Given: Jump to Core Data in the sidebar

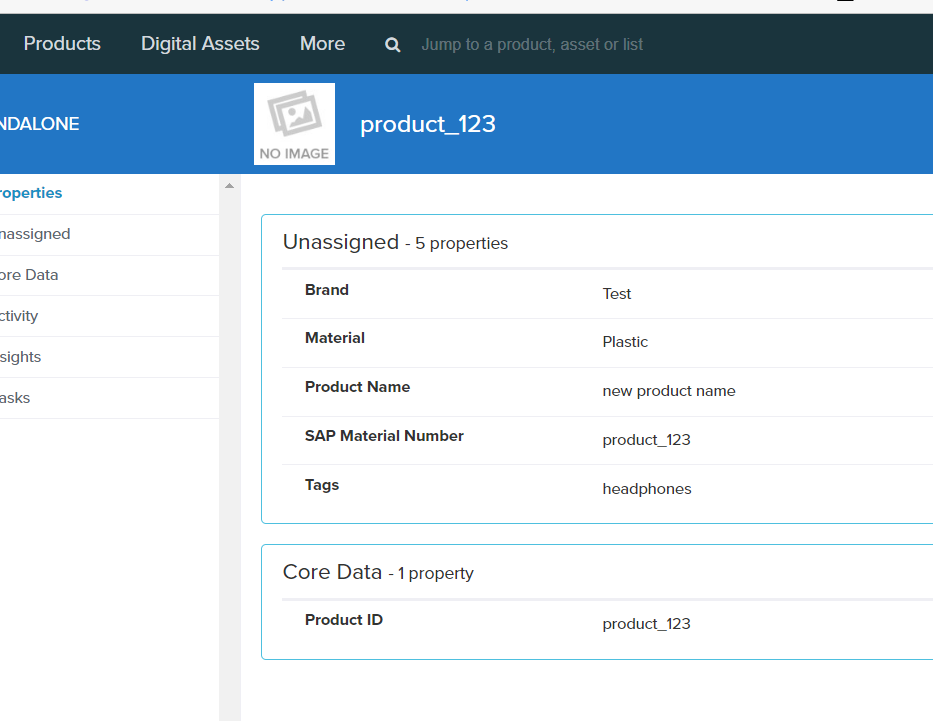Looking at the screenshot, I should pyautogui.click(x=28, y=275).
